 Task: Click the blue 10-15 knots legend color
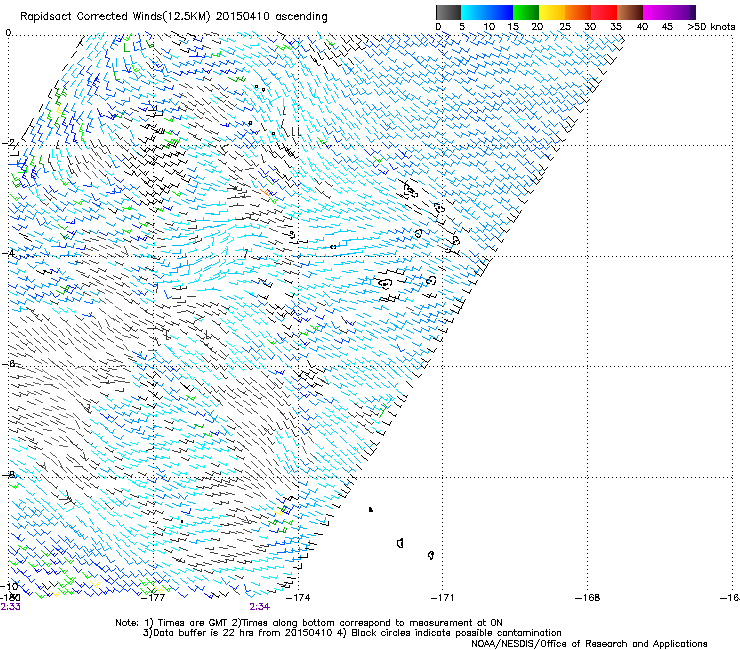[x=500, y=12]
